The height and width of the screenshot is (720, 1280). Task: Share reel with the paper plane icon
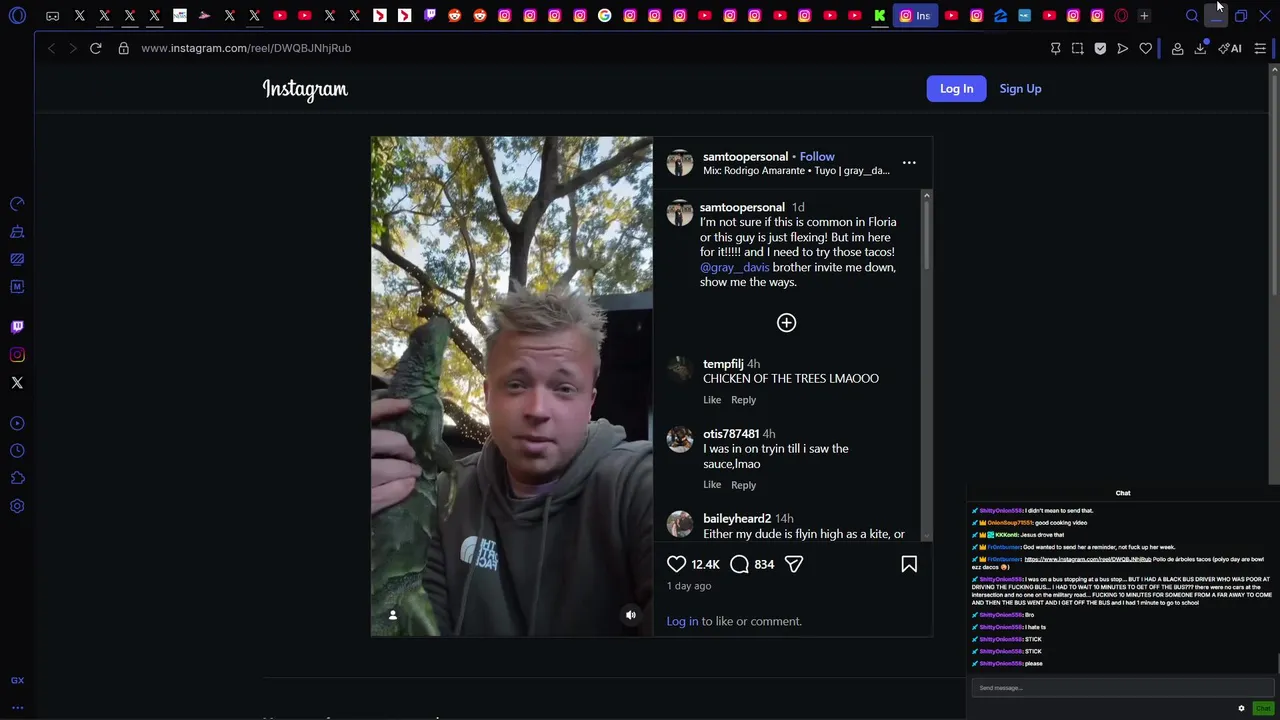794,564
